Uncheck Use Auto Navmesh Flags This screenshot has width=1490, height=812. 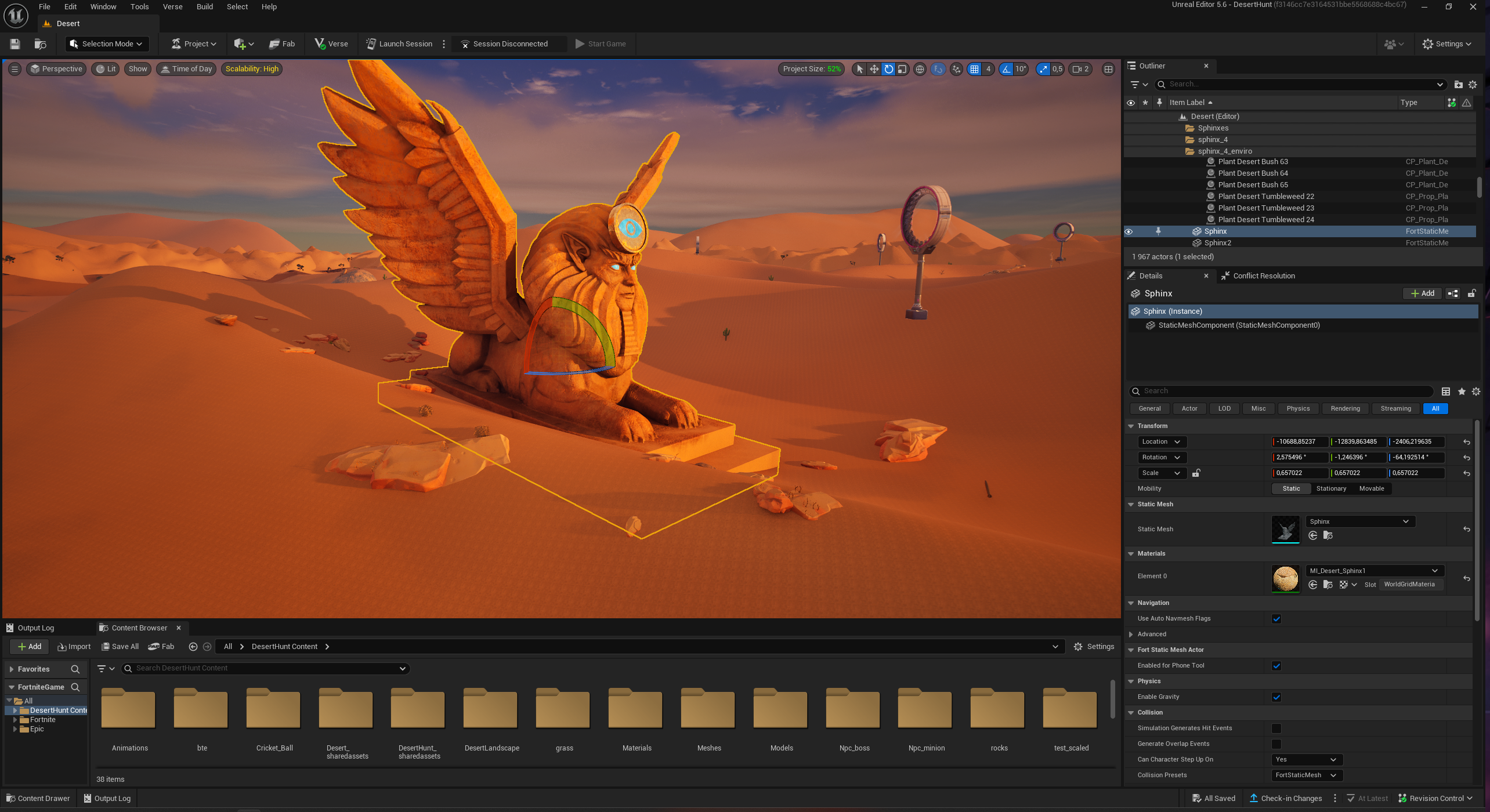pyautogui.click(x=1276, y=619)
